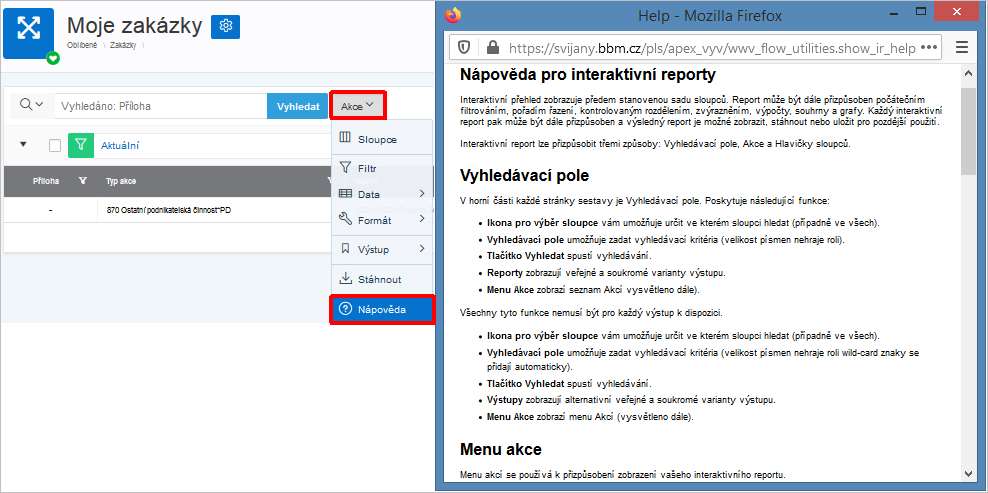Screen dimensions: 988x493
Task: Click Oblíbené breadcrumb link
Action: pyautogui.click(x=82, y=45)
